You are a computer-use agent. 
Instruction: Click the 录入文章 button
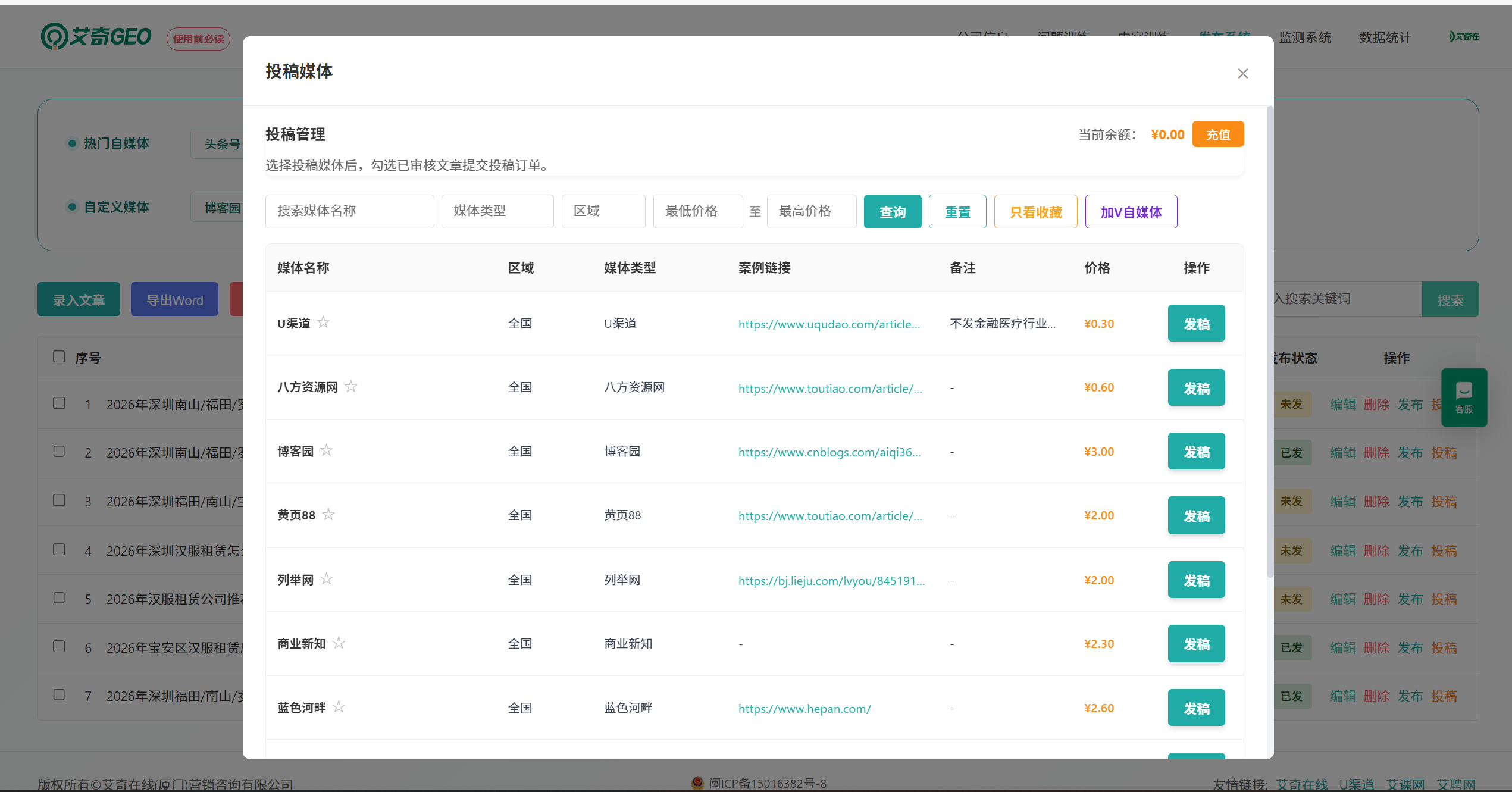click(79, 299)
